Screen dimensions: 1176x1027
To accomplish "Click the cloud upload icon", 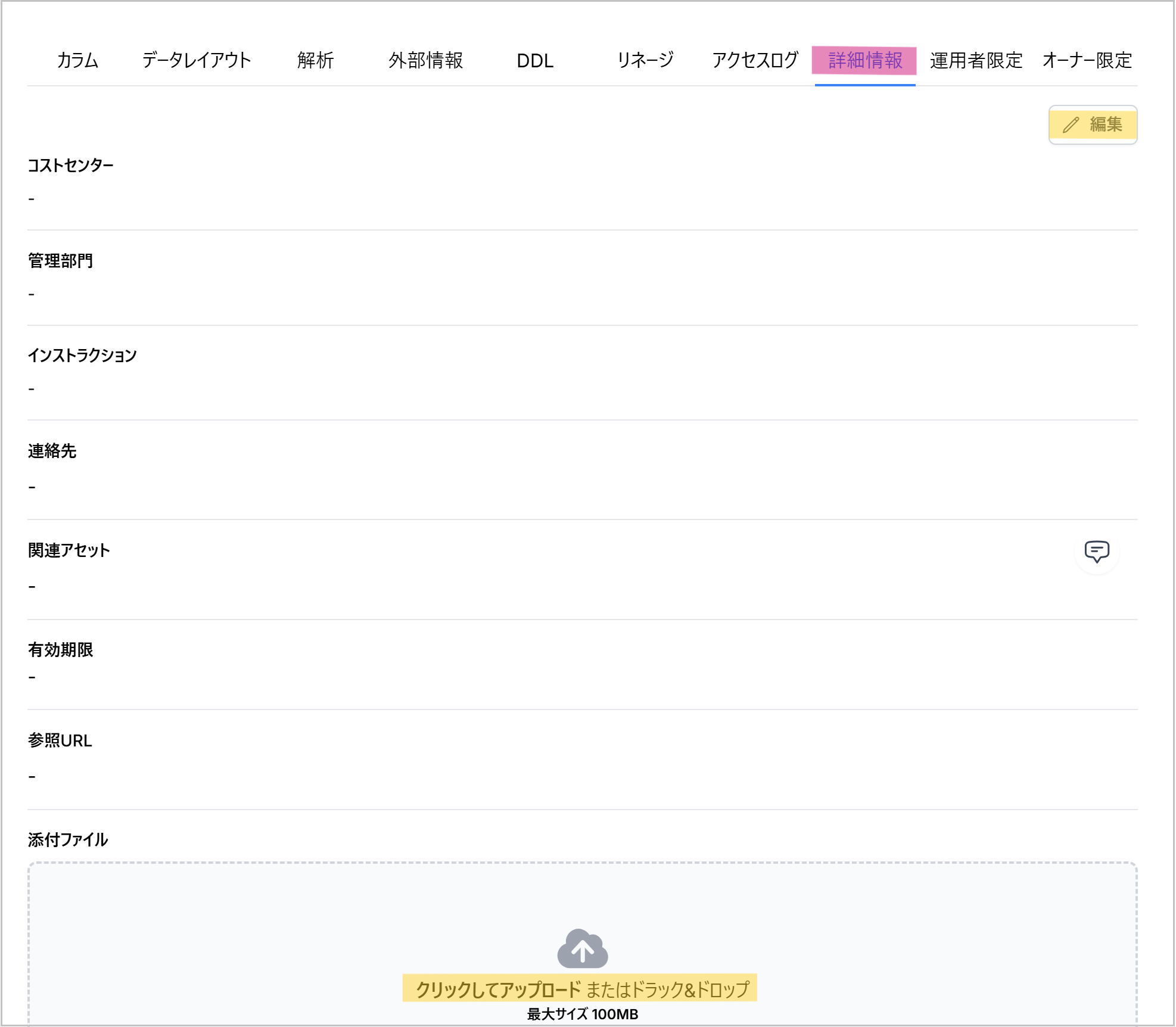I will [x=582, y=948].
